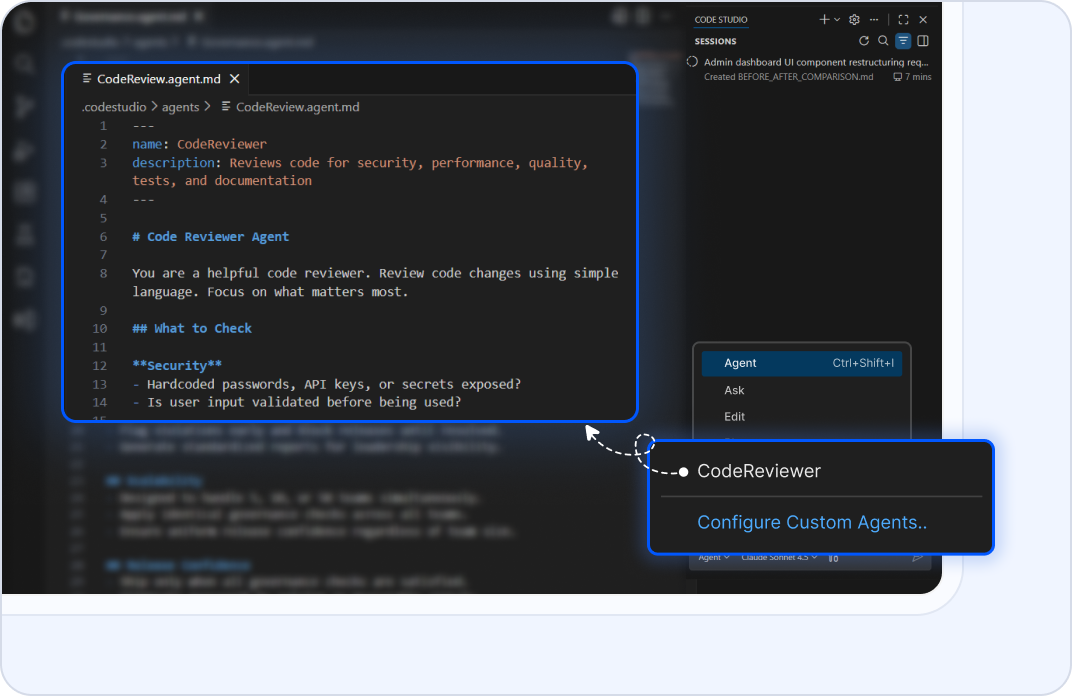Choose Edit mode from the menu
This screenshot has height=696, width=1072.
click(x=734, y=417)
